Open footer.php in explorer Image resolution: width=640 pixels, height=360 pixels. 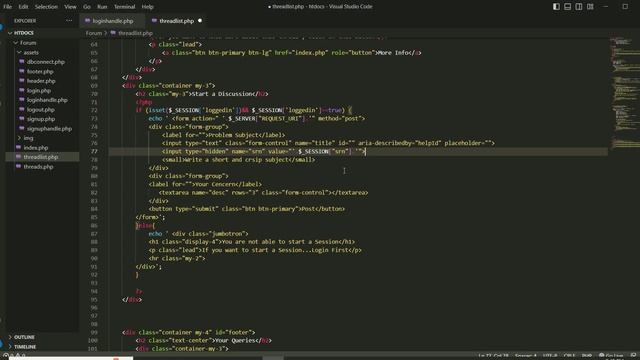point(40,71)
